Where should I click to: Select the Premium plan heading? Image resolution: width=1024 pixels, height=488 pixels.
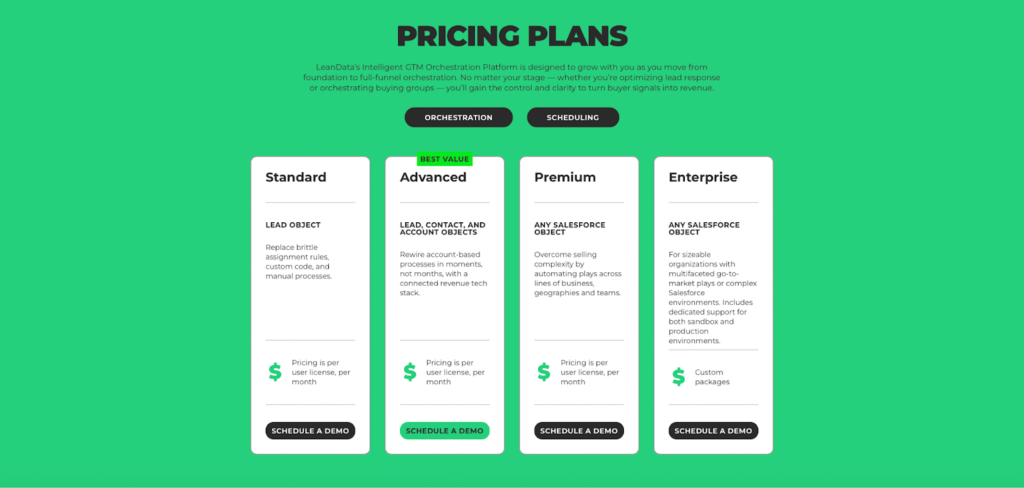click(x=565, y=177)
